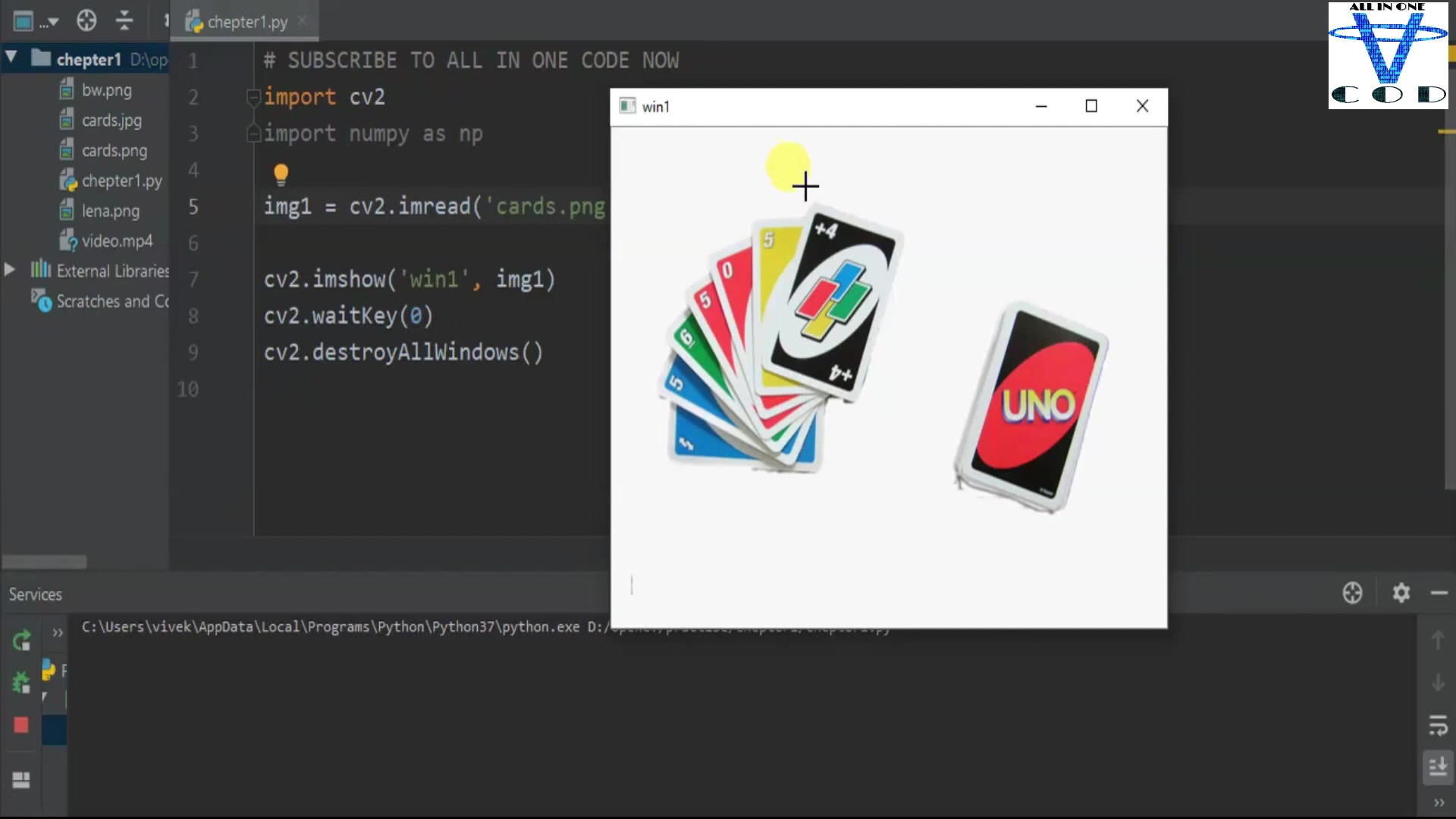Stop the running Python process
Image resolution: width=1456 pixels, height=819 pixels.
(x=20, y=726)
